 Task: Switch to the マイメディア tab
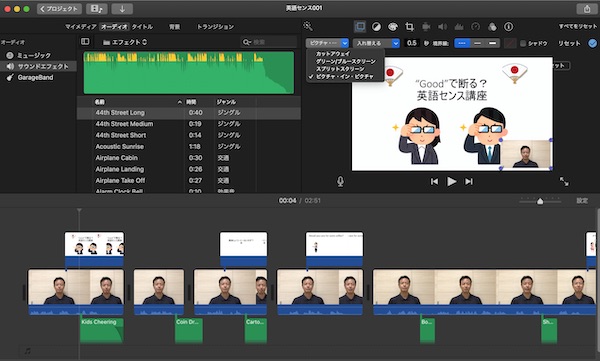tap(80, 26)
